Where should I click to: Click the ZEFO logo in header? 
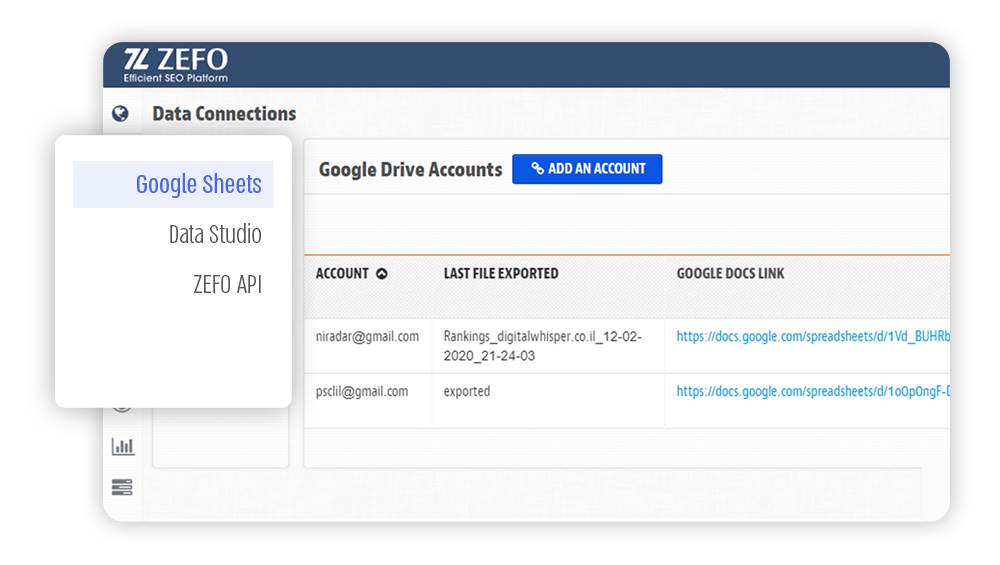coord(175,65)
